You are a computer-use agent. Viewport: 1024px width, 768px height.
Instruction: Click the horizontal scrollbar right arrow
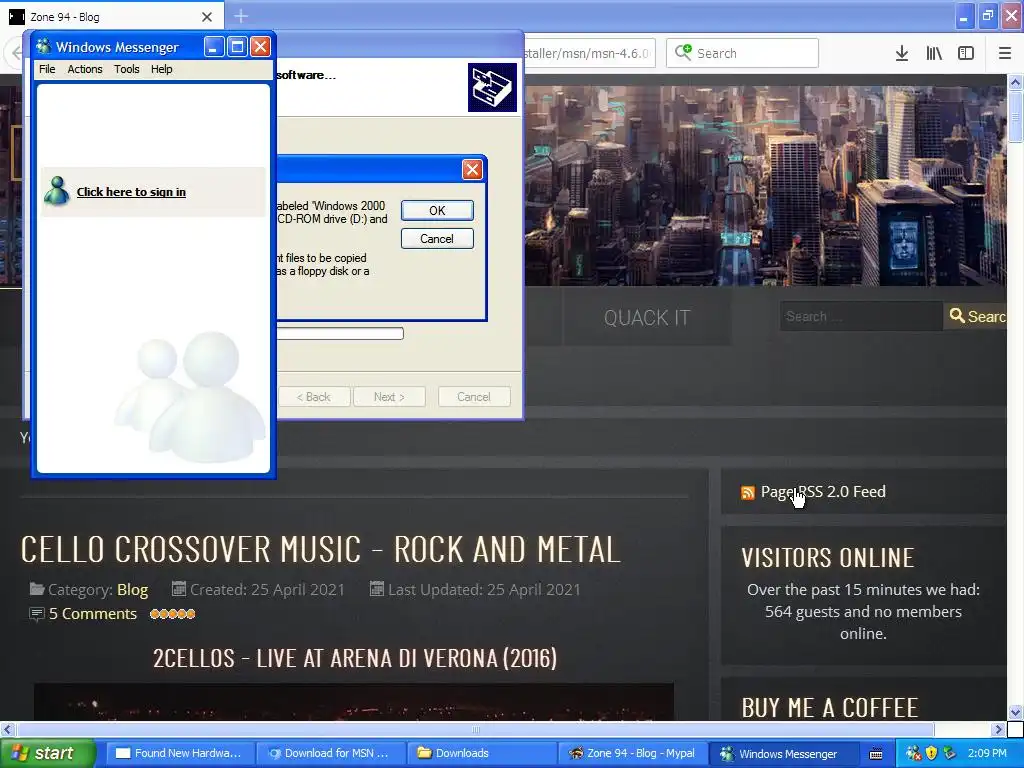(x=997, y=729)
